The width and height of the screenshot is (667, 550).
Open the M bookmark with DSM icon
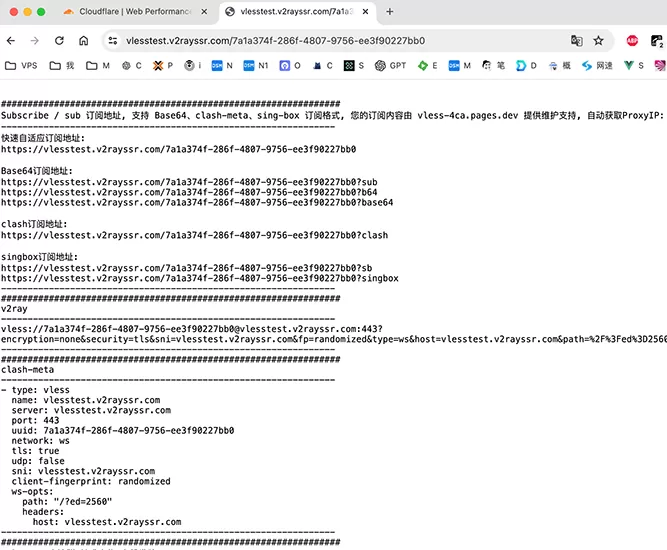460,66
